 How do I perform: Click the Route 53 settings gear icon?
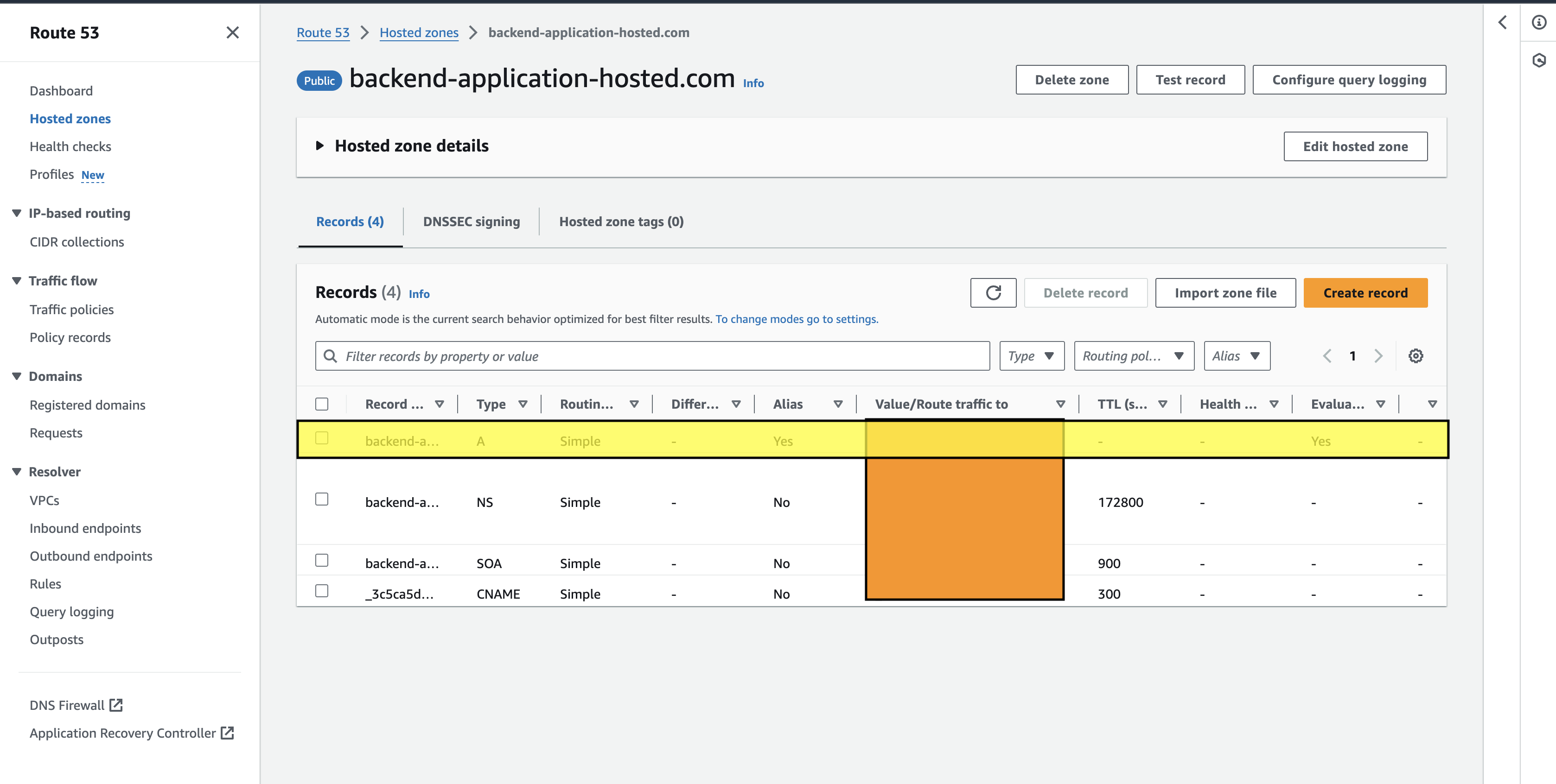1416,356
